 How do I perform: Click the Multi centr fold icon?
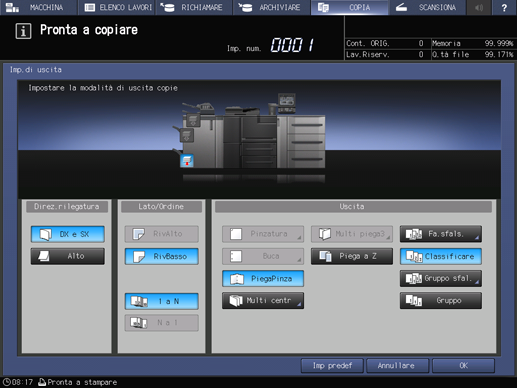click(236, 301)
